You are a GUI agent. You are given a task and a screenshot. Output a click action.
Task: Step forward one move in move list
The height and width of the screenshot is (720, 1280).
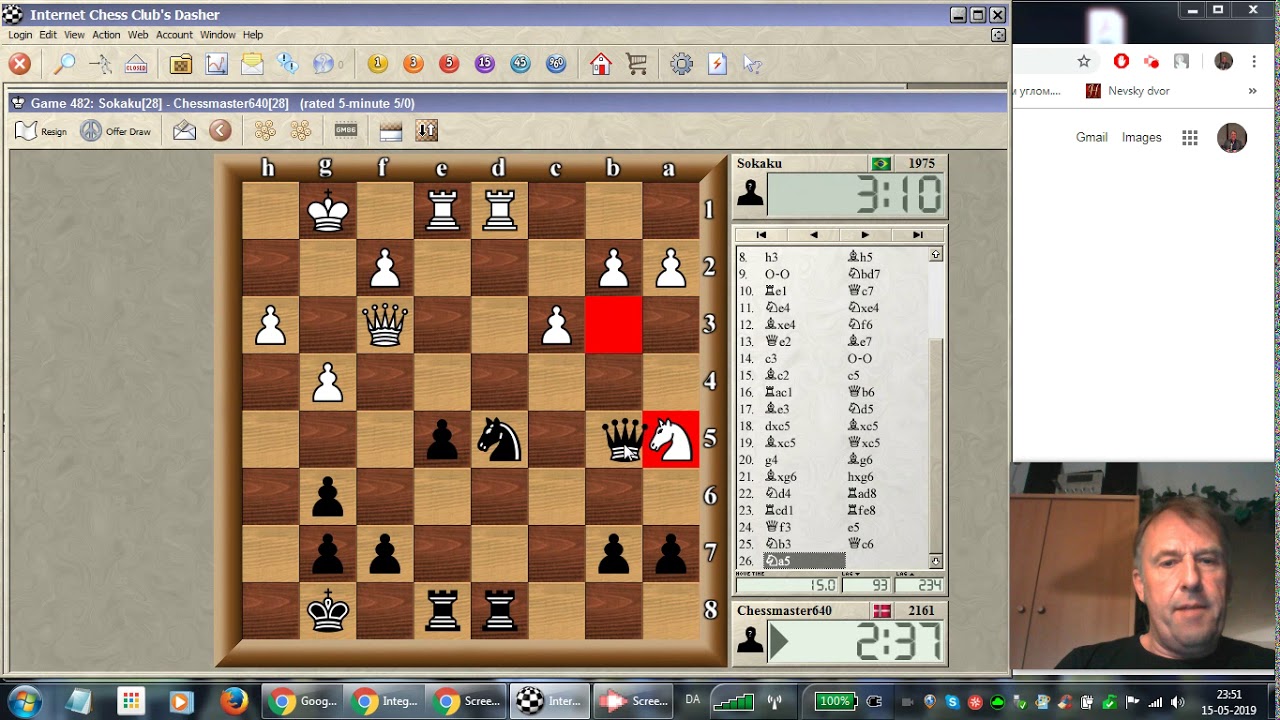point(865,235)
